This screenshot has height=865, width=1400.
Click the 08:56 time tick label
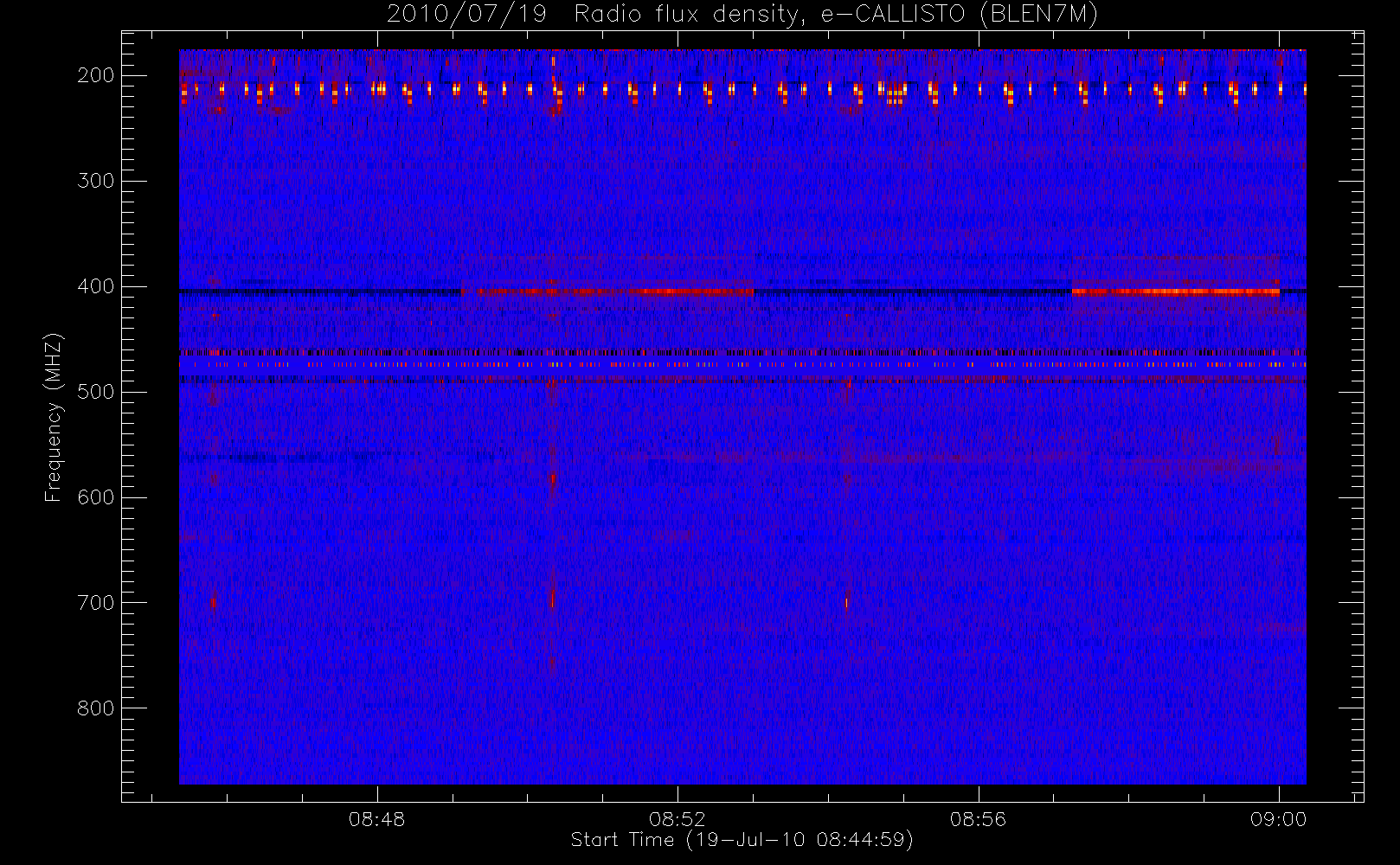[x=978, y=819]
